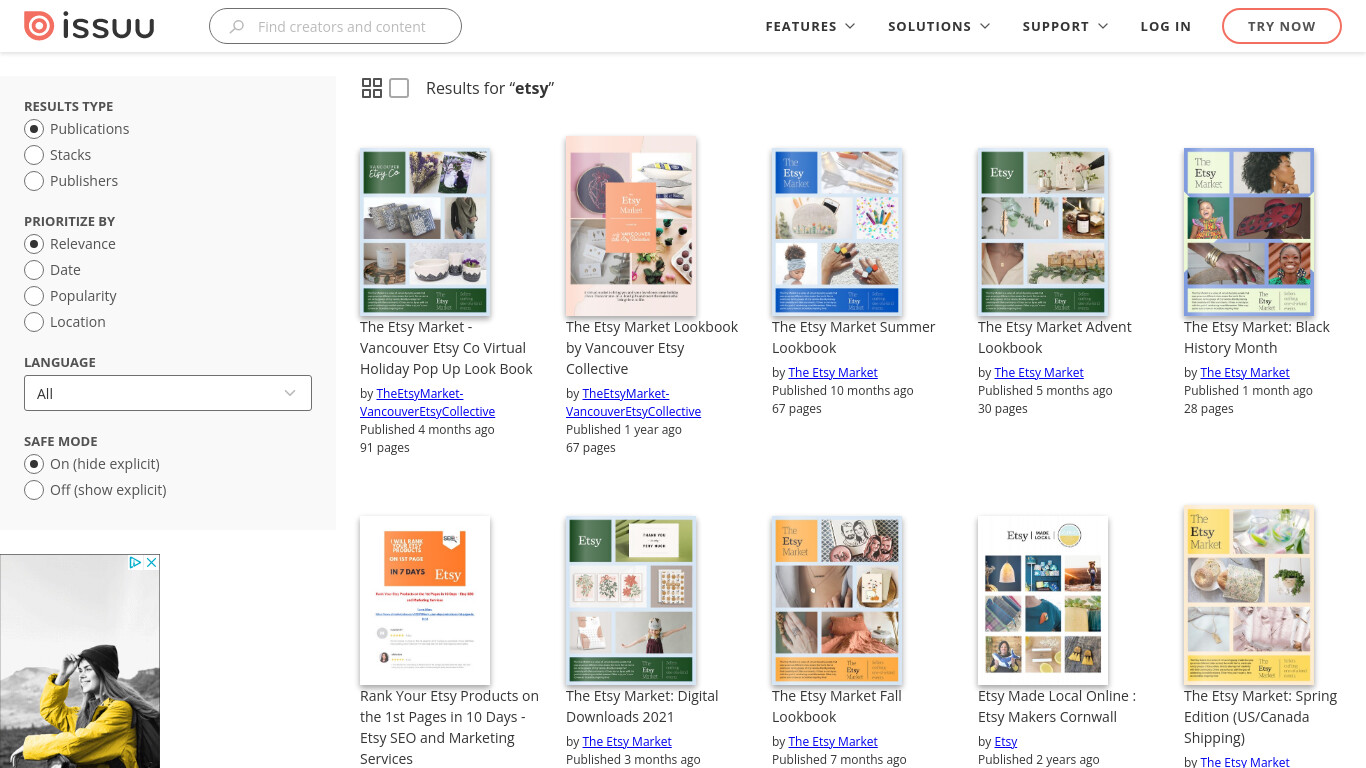This screenshot has width=1366, height=768.
Task: Click title 'The Etsy Market Advent Lookbook'
Action: click(x=1055, y=337)
